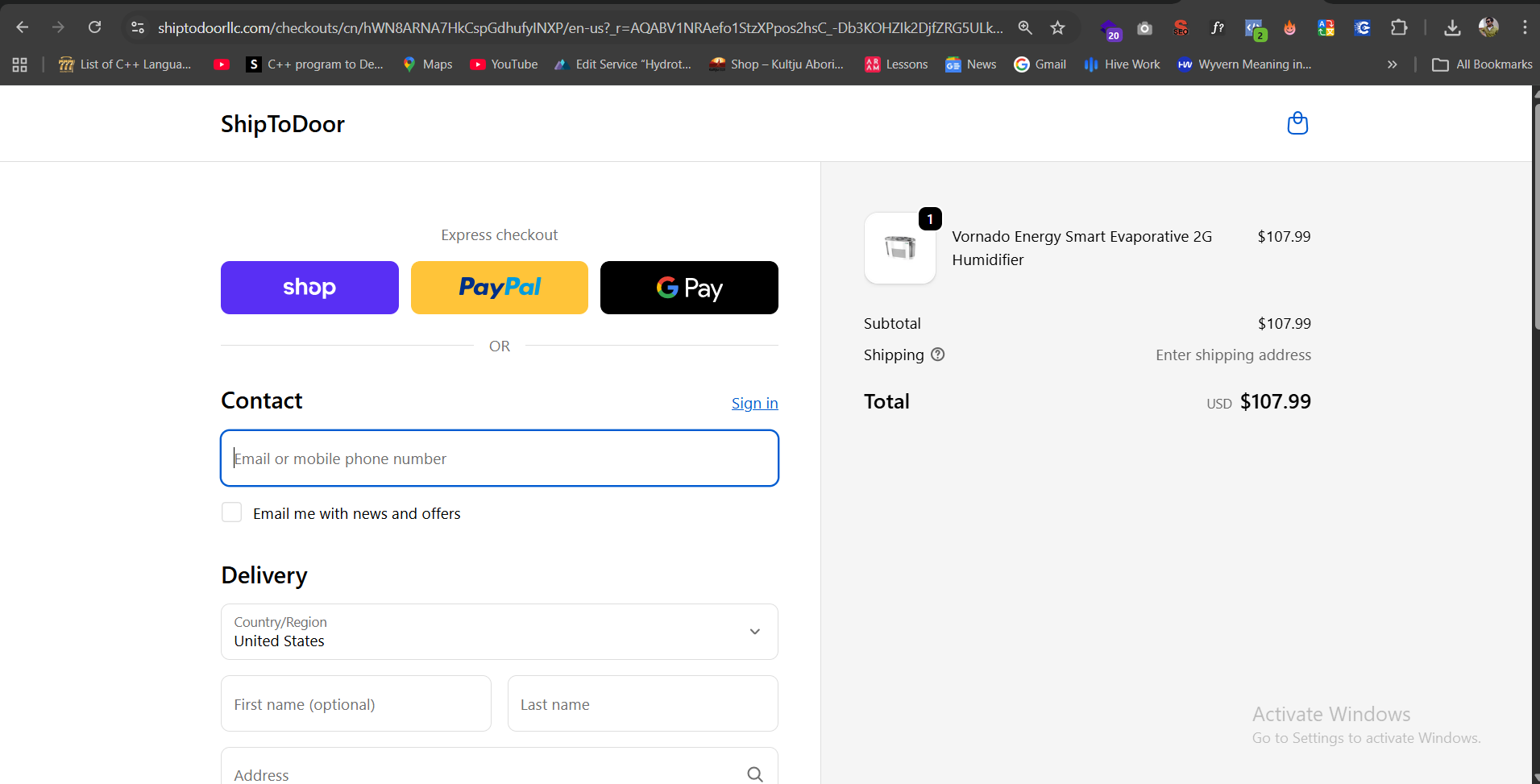This screenshot has height=784, width=1540.
Task: Open 'Edit Service Hydrot...' bookmark
Action: 624,64
